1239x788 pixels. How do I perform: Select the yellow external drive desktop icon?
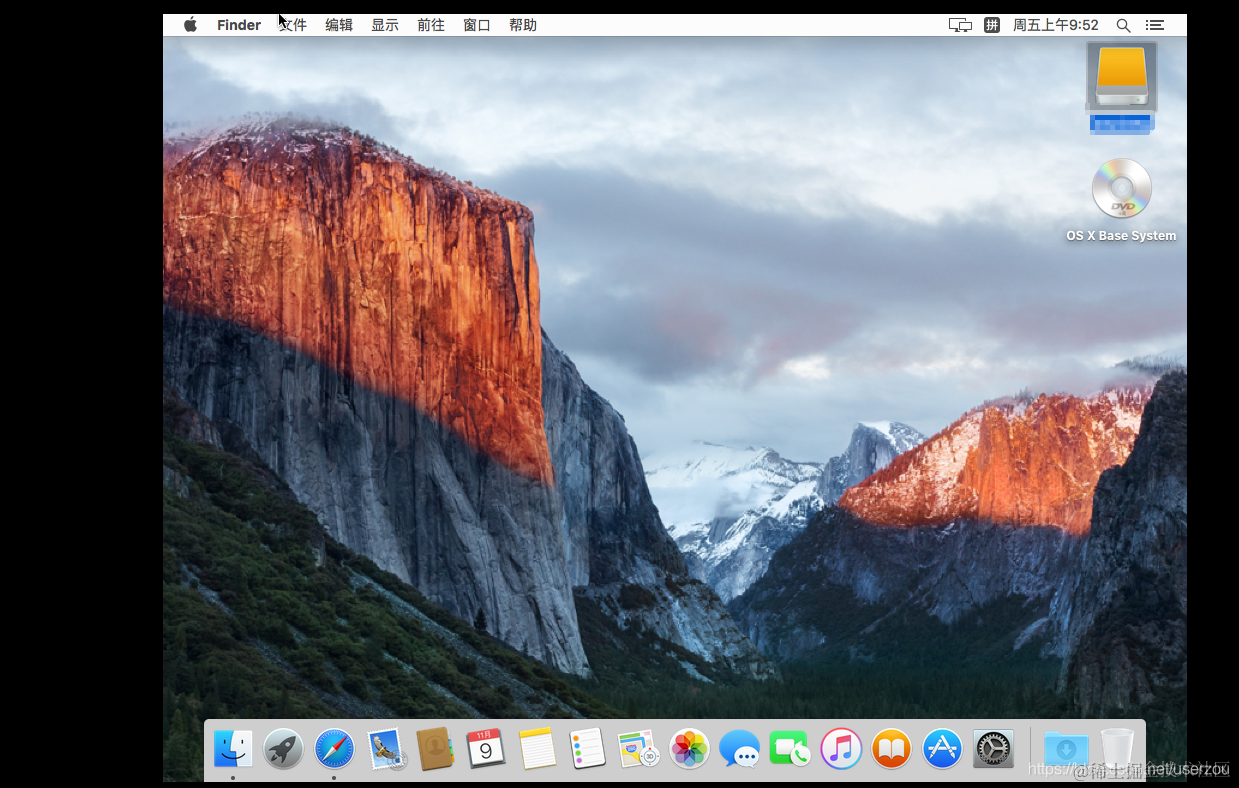click(1122, 77)
